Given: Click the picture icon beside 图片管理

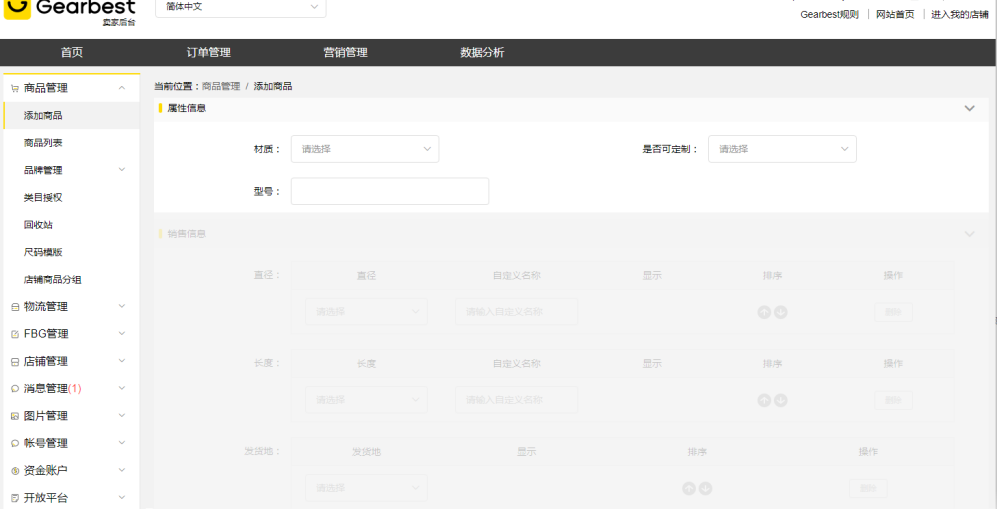Looking at the screenshot, I should (x=15, y=416).
